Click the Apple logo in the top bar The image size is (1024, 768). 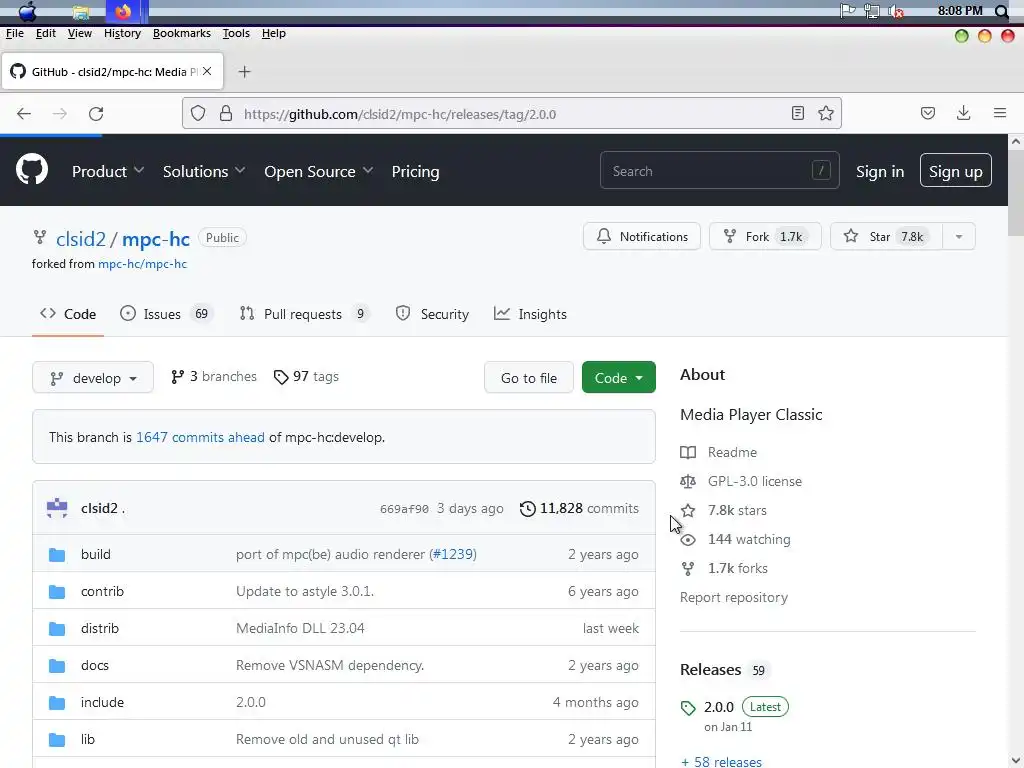(x=27, y=11)
